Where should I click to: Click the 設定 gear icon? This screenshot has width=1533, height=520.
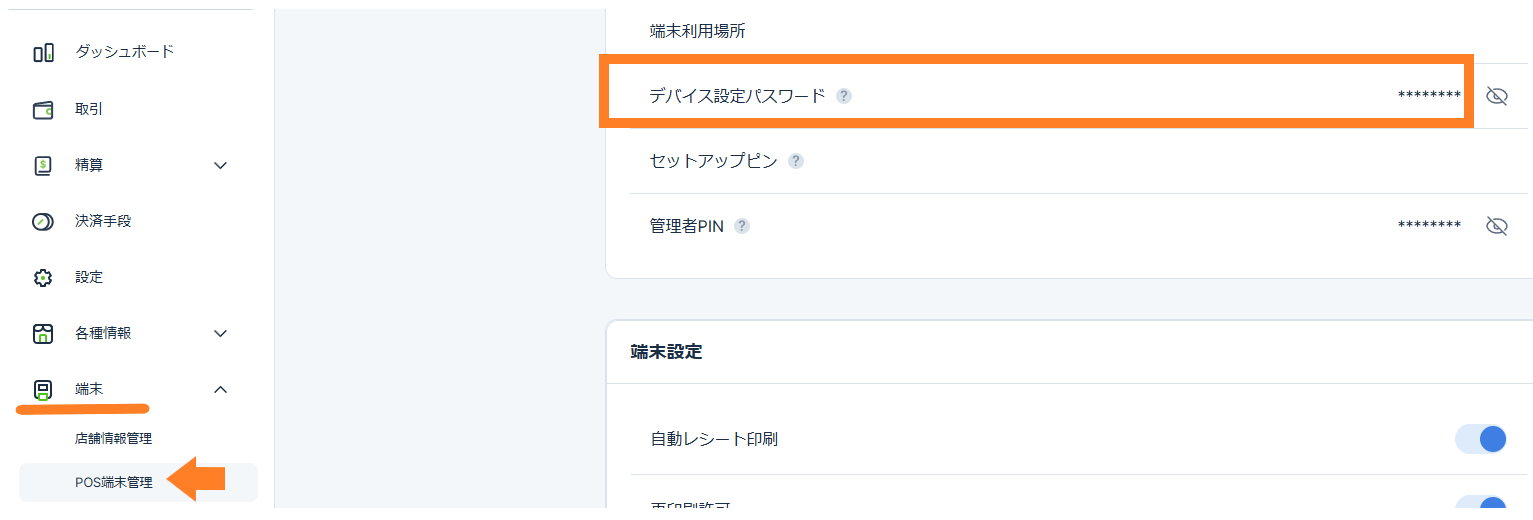coord(43,278)
